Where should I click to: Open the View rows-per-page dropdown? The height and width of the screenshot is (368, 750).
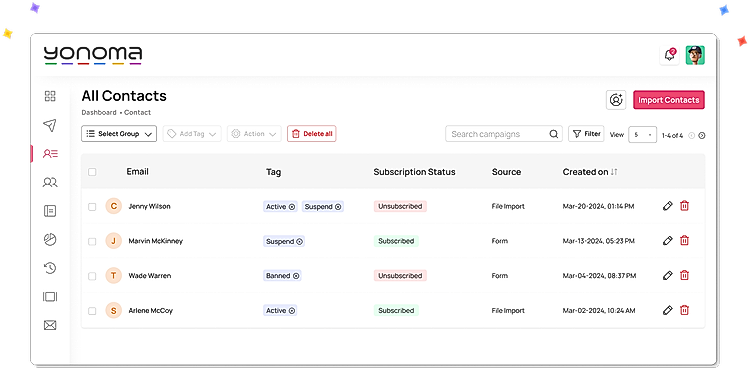pos(643,135)
